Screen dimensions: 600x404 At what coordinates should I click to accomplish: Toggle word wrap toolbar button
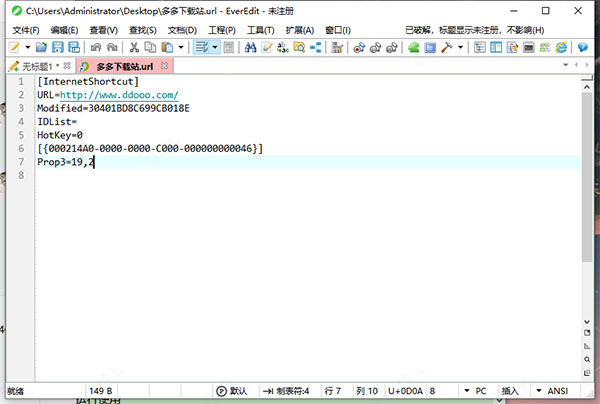tap(202, 47)
